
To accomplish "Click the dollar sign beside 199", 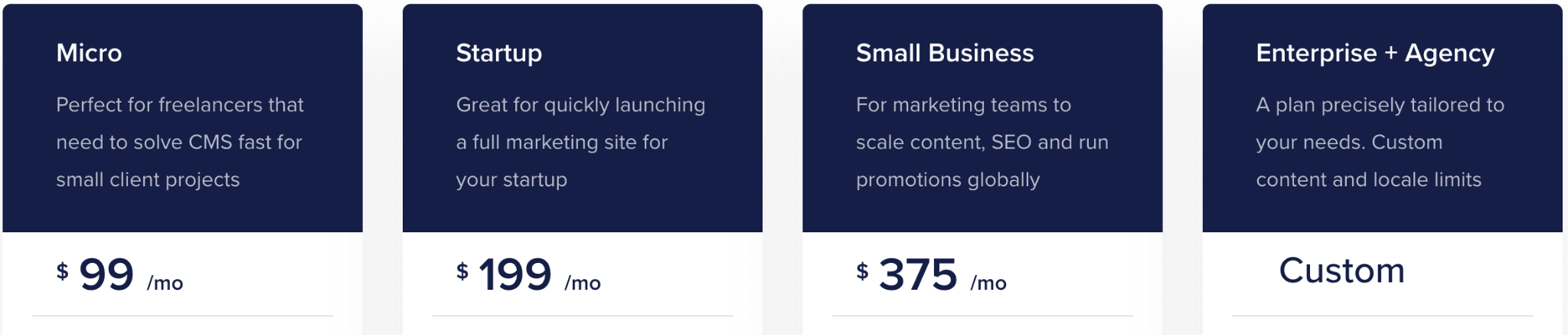I will click(x=462, y=271).
